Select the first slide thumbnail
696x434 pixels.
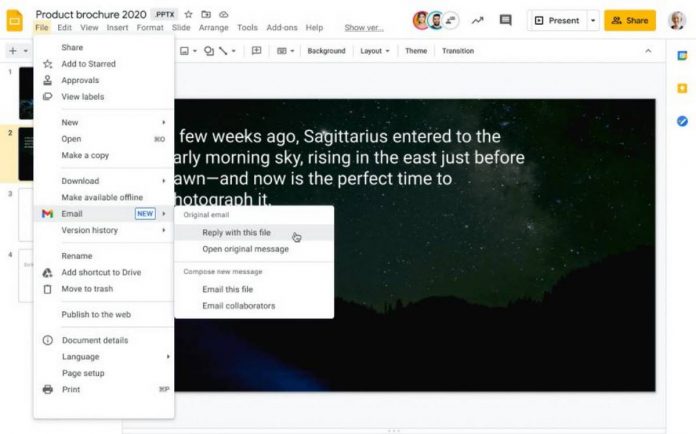point(26,93)
